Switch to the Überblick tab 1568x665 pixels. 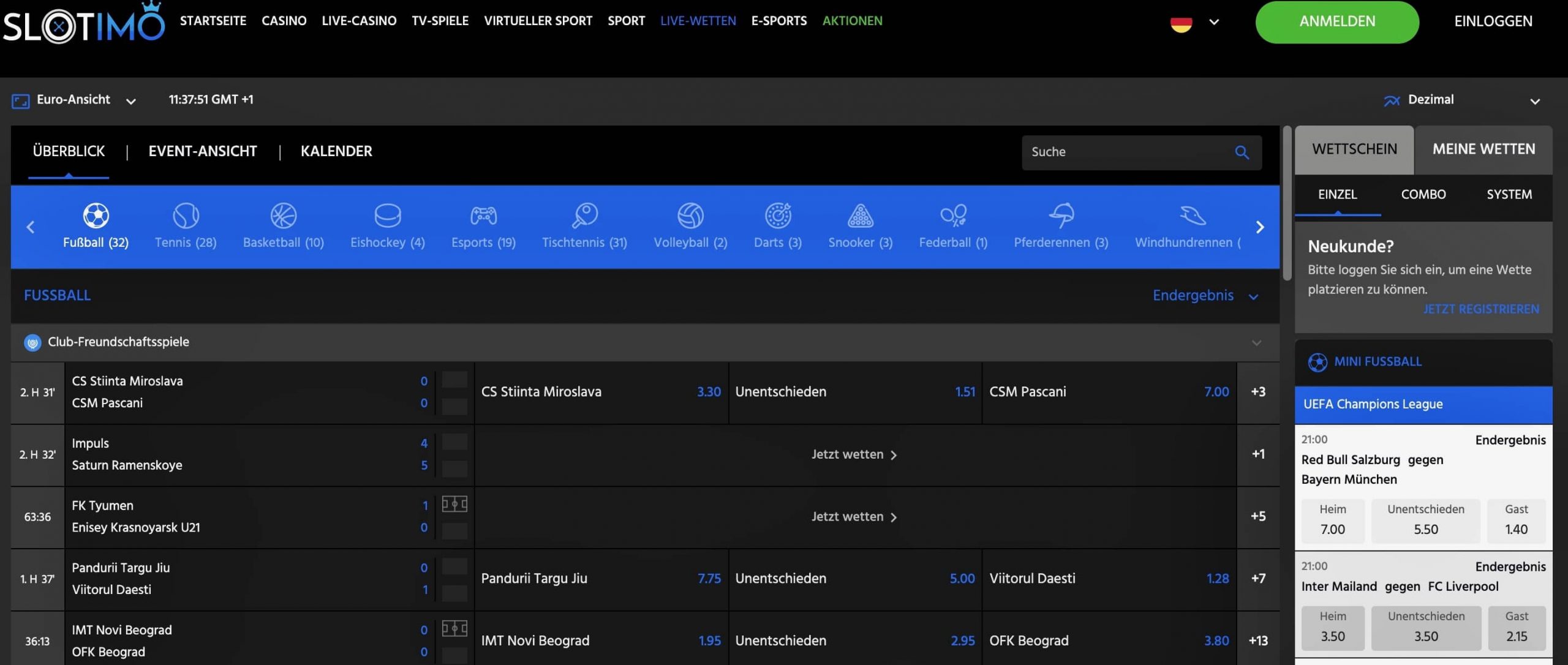[x=69, y=151]
